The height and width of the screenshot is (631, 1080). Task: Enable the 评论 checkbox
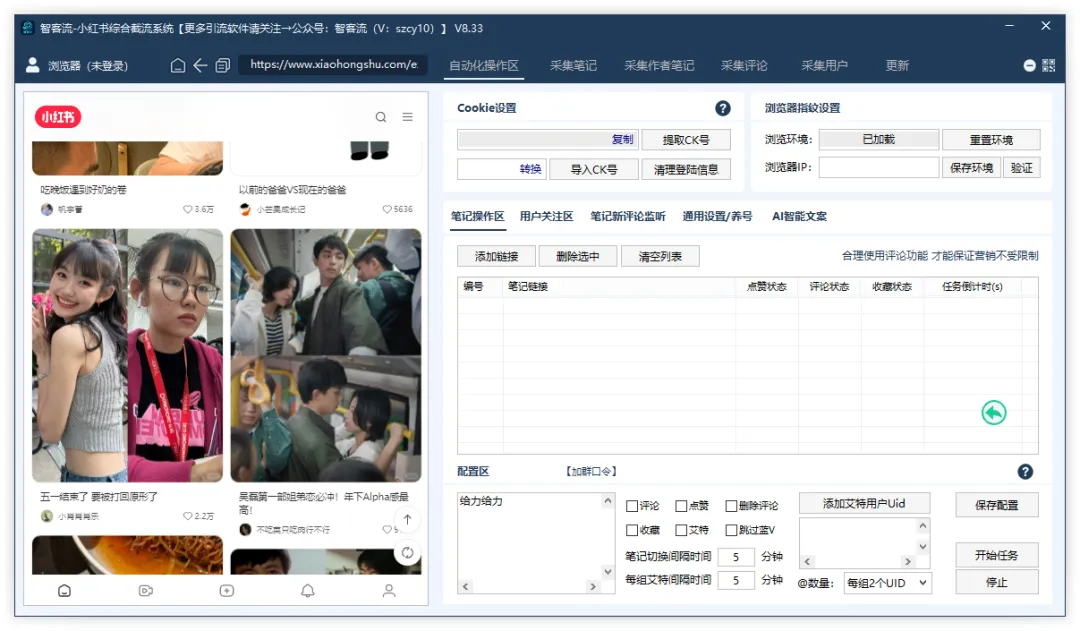[x=631, y=506]
